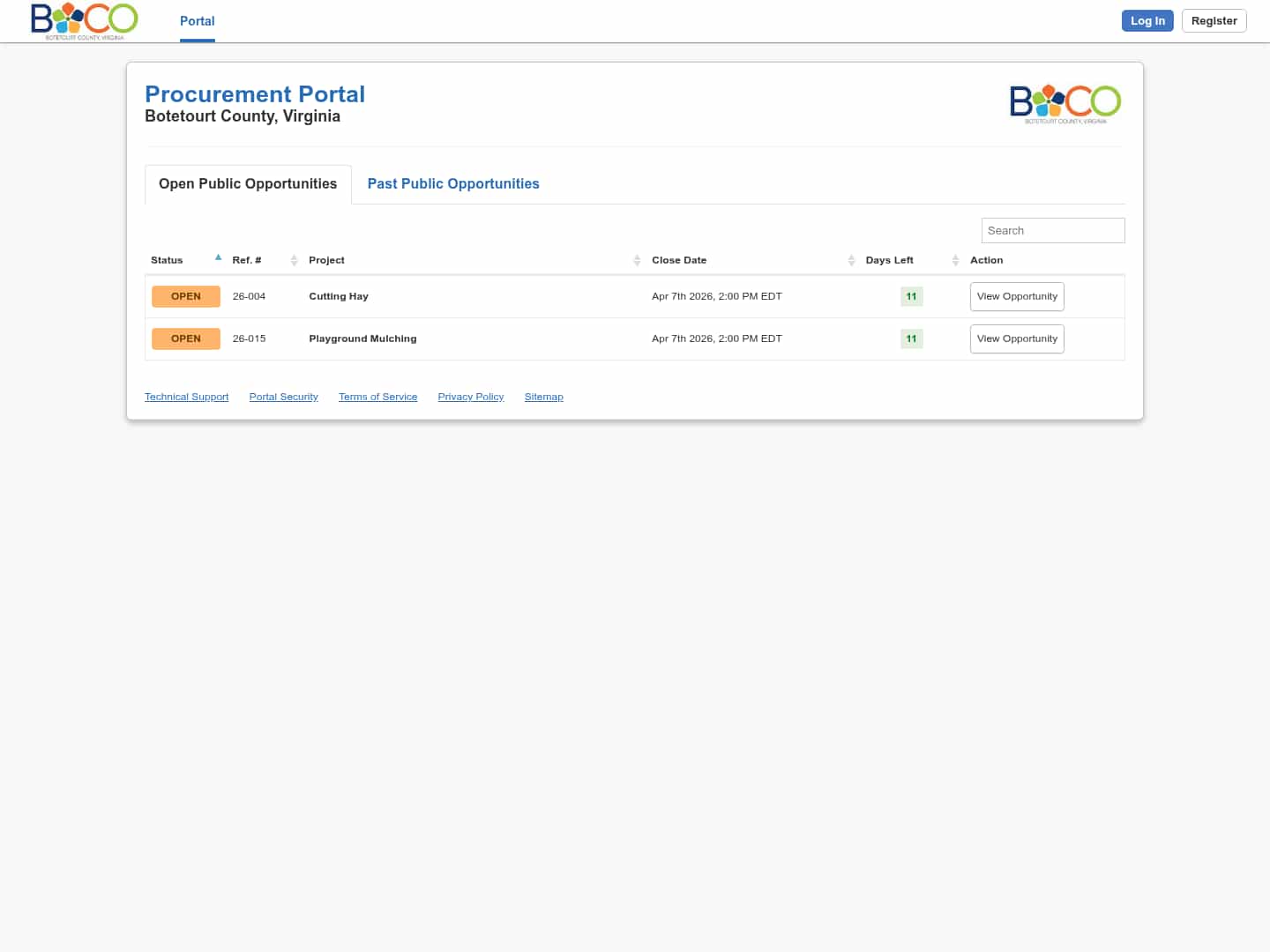Click the BoCo logo in the top navigation bar
Image resolution: width=1270 pixels, height=952 pixels.
point(85,20)
